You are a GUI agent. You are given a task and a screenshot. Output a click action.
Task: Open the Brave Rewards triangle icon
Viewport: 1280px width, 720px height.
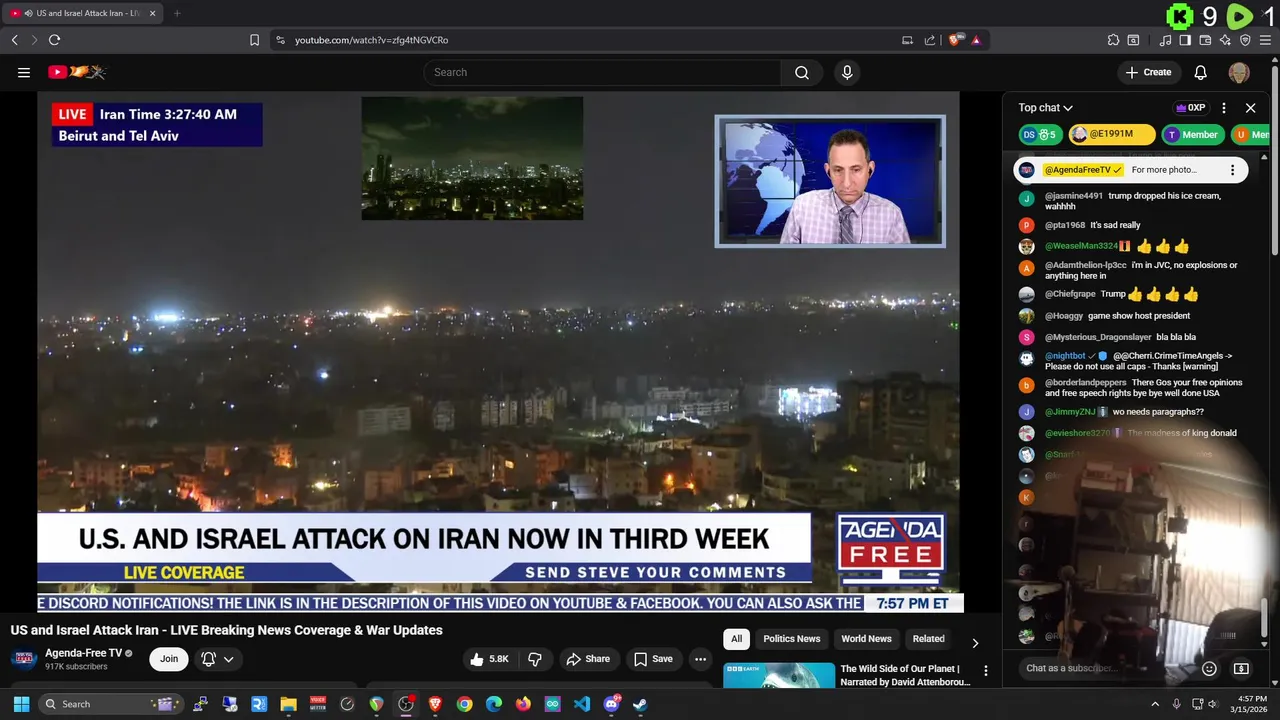coord(976,40)
